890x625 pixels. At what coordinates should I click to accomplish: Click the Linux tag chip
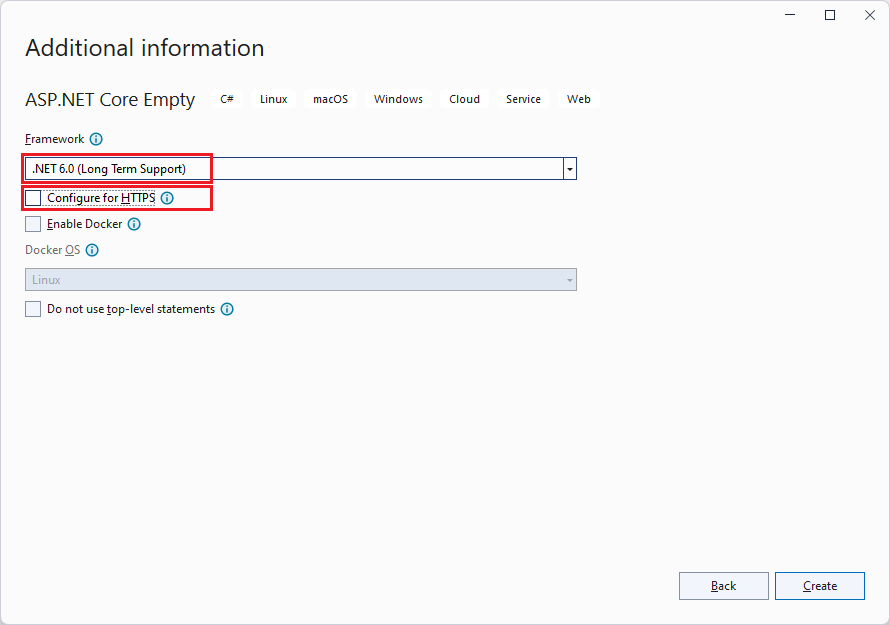273,99
